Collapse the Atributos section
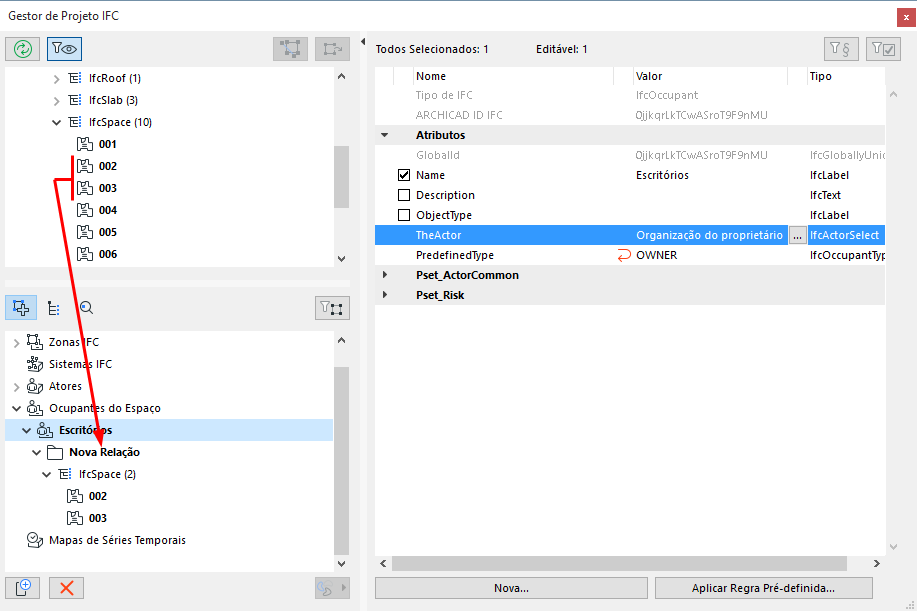917x611 pixels. 384,135
